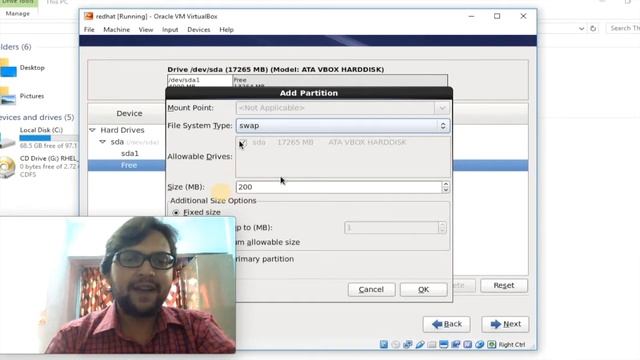Open the Input menu
Viewport: 640px width, 360px height.
click(170, 30)
